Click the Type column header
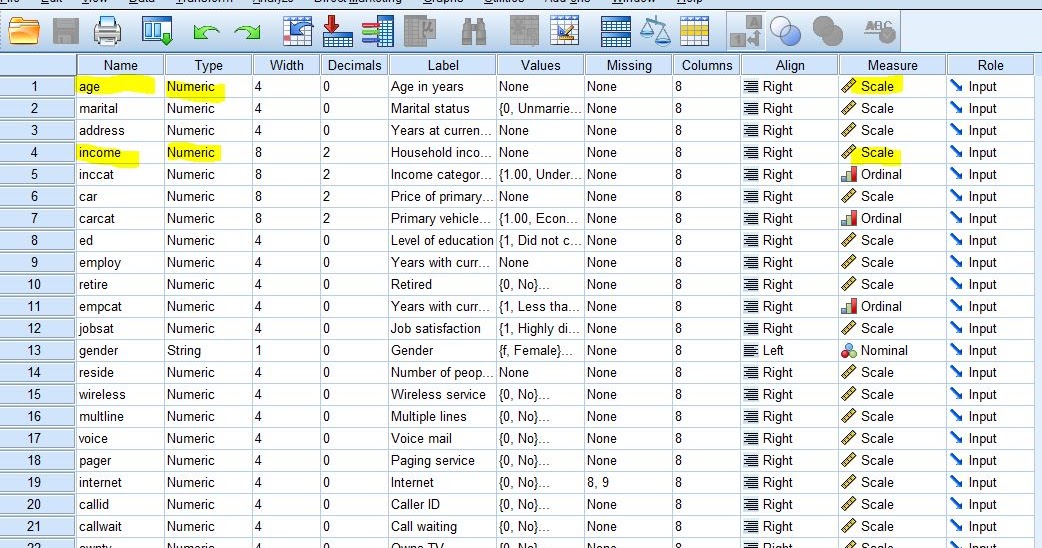 pos(208,65)
